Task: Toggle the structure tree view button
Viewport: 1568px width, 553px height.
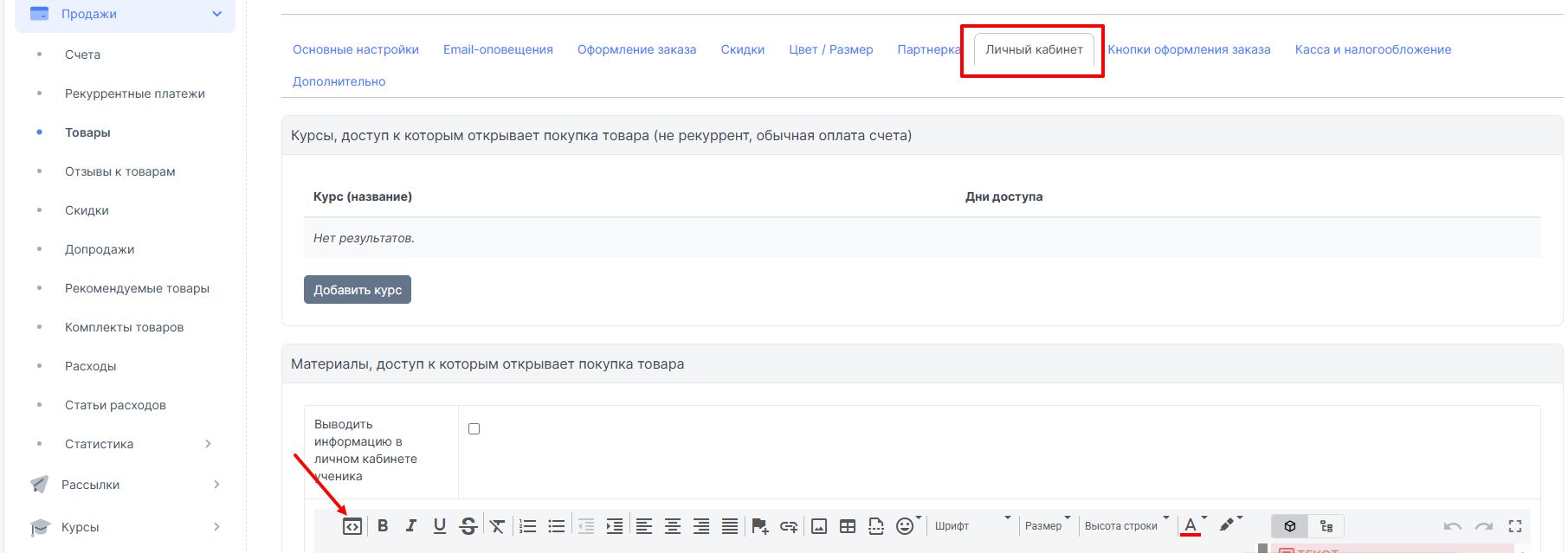Action: click(1326, 525)
